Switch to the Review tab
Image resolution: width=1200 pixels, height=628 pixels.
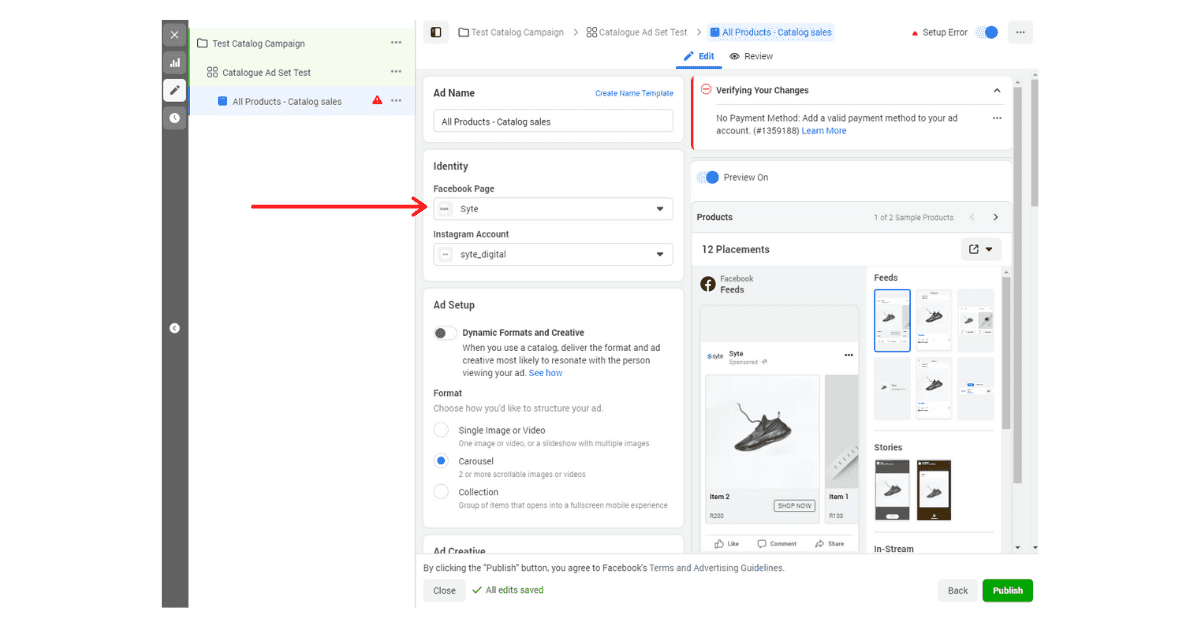click(x=752, y=56)
